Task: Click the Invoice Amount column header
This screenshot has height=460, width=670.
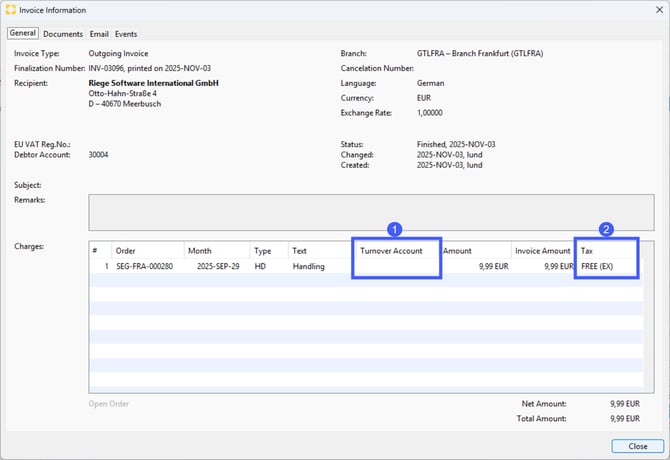Action: (x=542, y=251)
